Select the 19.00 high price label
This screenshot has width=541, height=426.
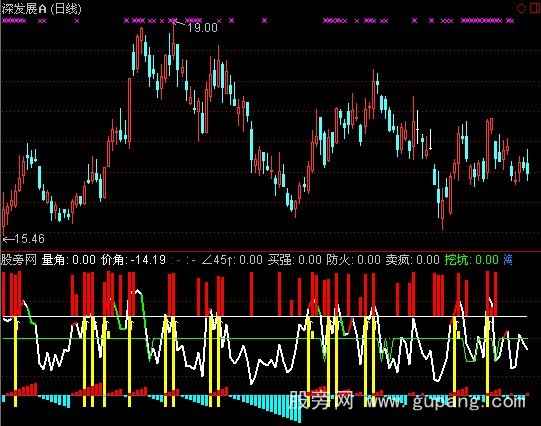[203, 27]
